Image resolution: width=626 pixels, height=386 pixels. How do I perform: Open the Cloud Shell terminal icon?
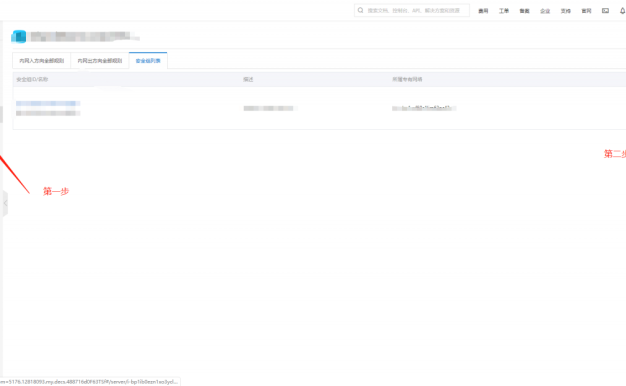click(x=605, y=11)
